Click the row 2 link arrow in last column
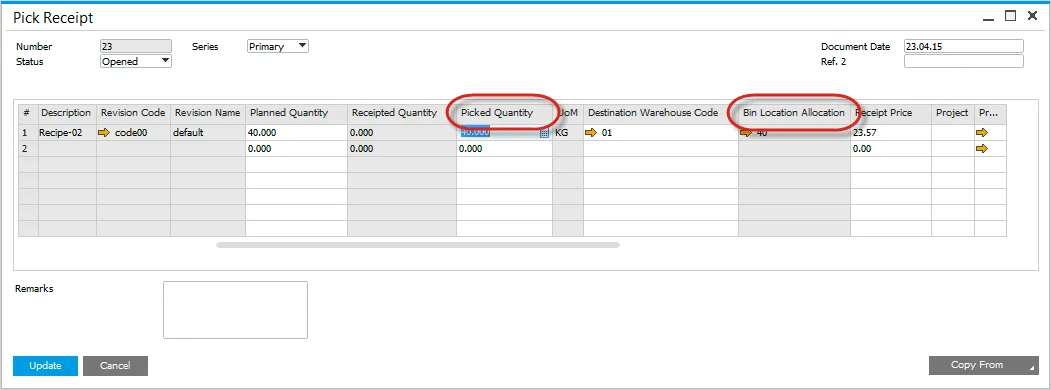The image size is (1051, 390). point(982,149)
